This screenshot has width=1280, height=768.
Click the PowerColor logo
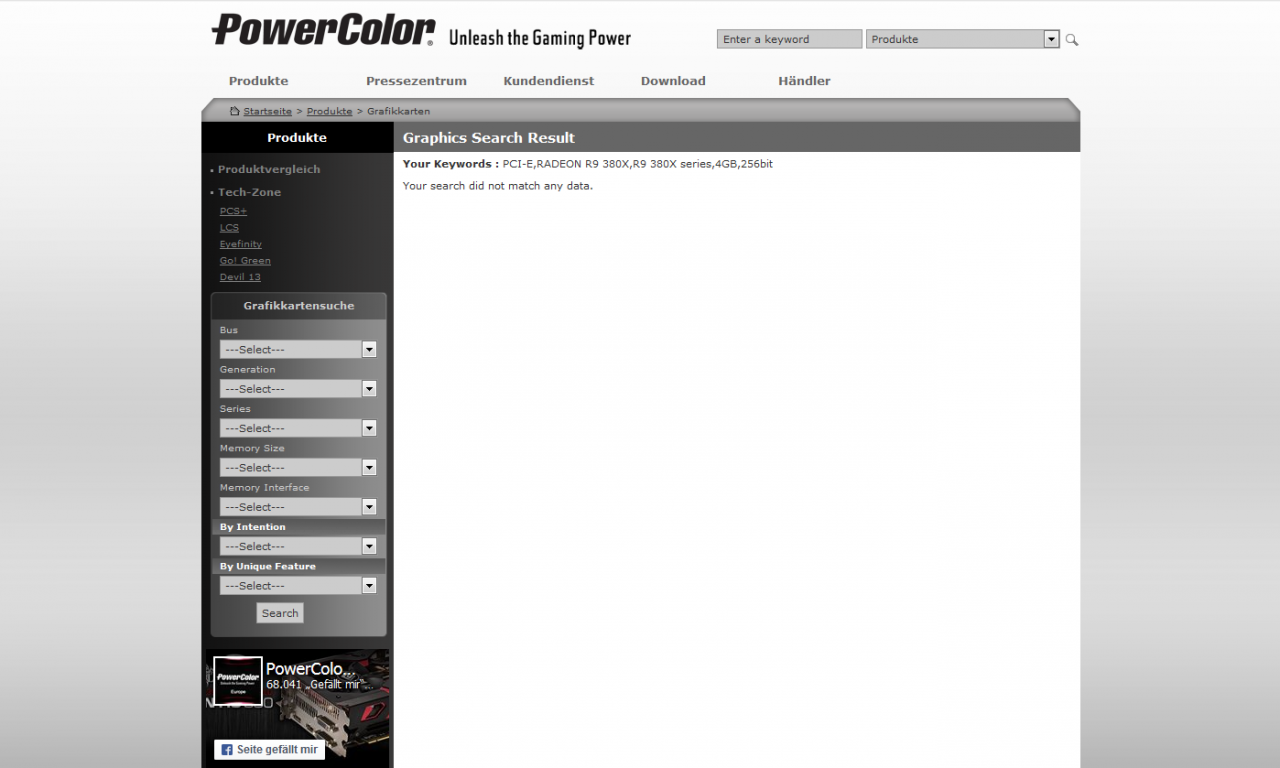[x=323, y=30]
